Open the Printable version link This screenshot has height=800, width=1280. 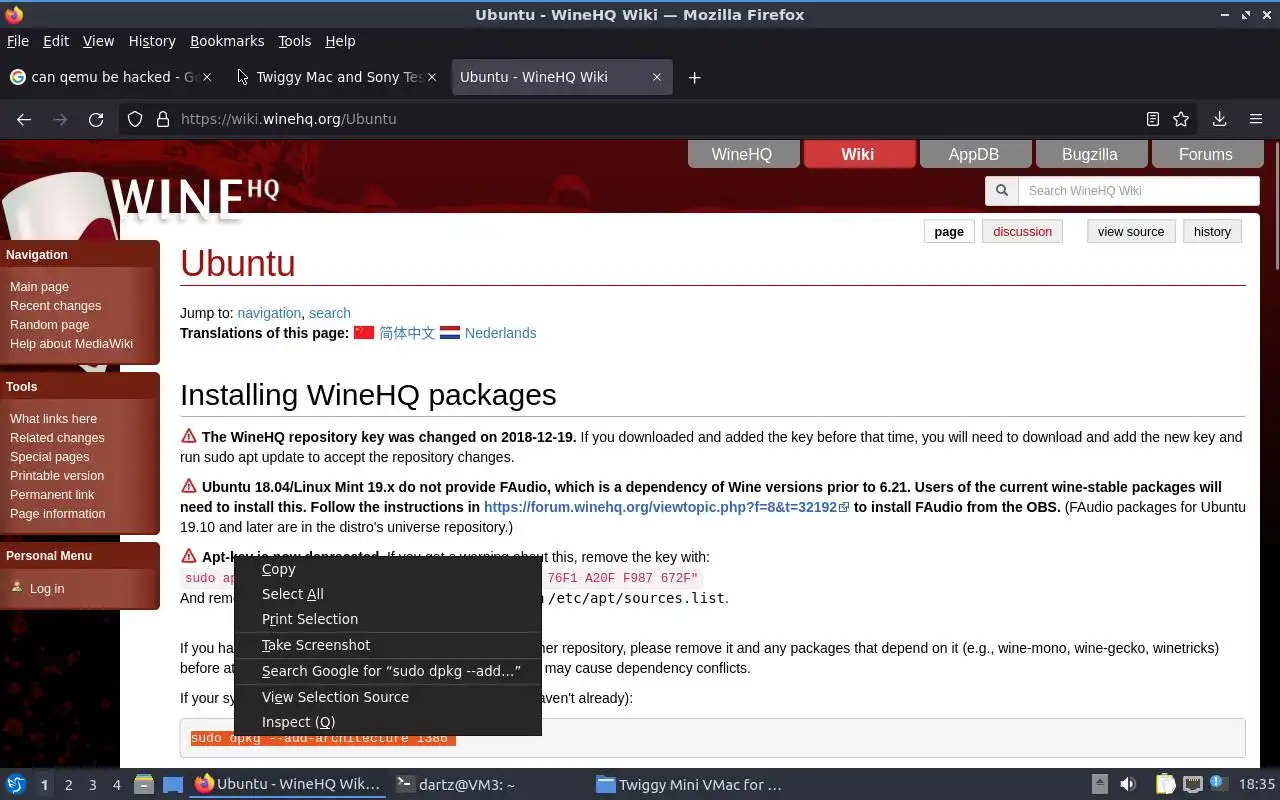[x=57, y=476]
